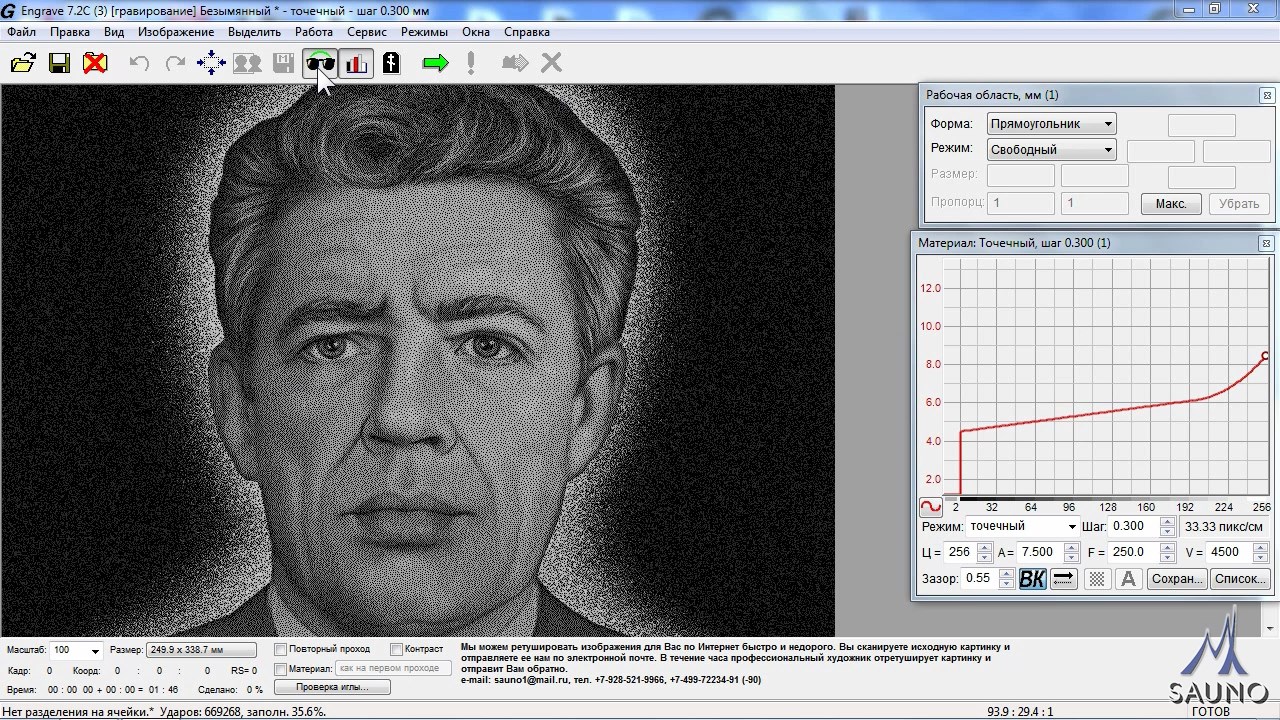Open the histogram bar chart tool
Viewport: 1280px width, 720px height.
[x=355, y=64]
